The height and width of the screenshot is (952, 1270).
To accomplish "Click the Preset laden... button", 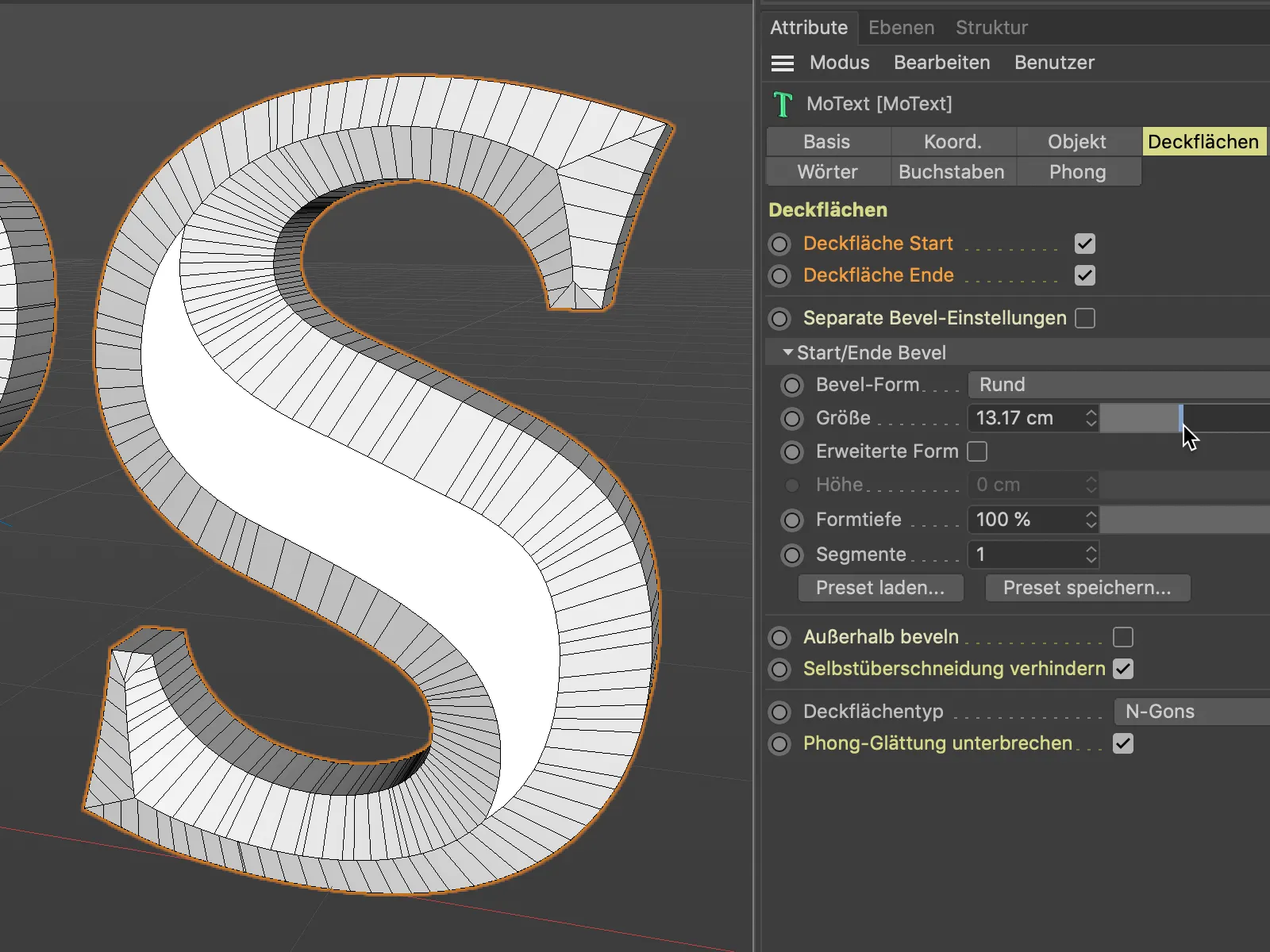I will click(880, 588).
